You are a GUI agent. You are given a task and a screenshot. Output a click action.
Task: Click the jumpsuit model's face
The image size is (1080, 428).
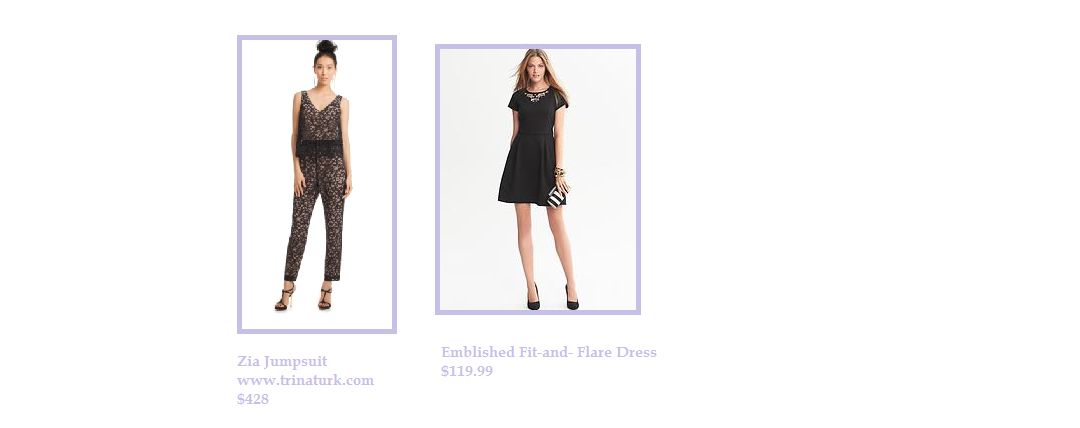(x=325, y=72)
